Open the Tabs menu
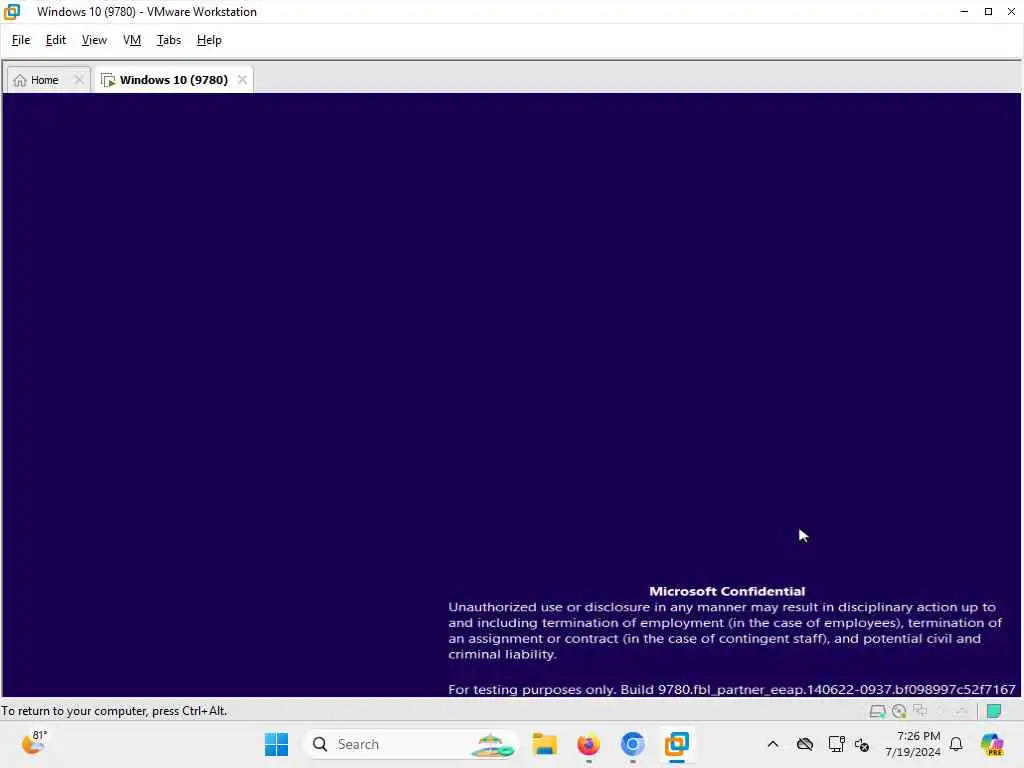 click(168, 40)
